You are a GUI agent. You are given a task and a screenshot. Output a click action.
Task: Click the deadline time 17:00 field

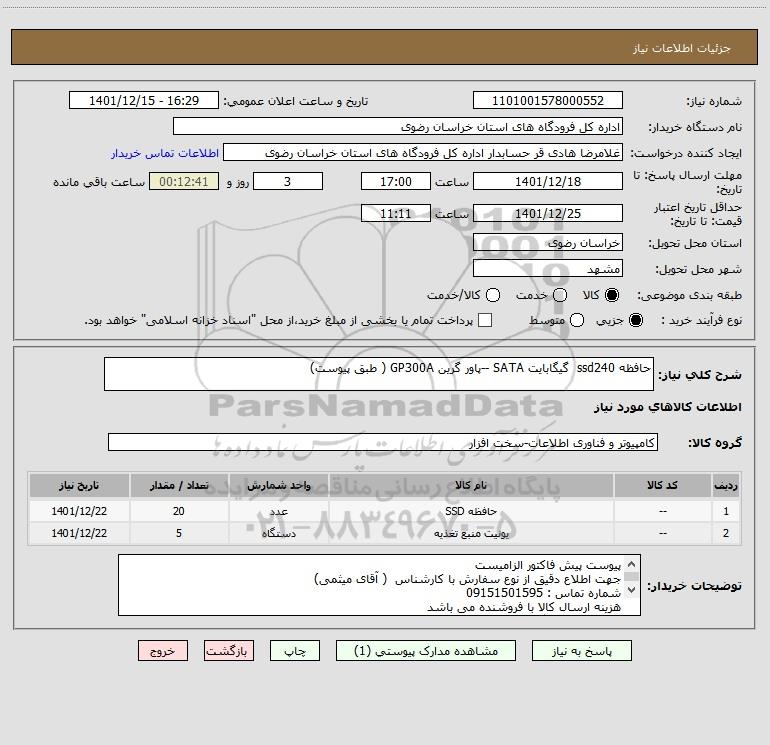coord(396,181)
